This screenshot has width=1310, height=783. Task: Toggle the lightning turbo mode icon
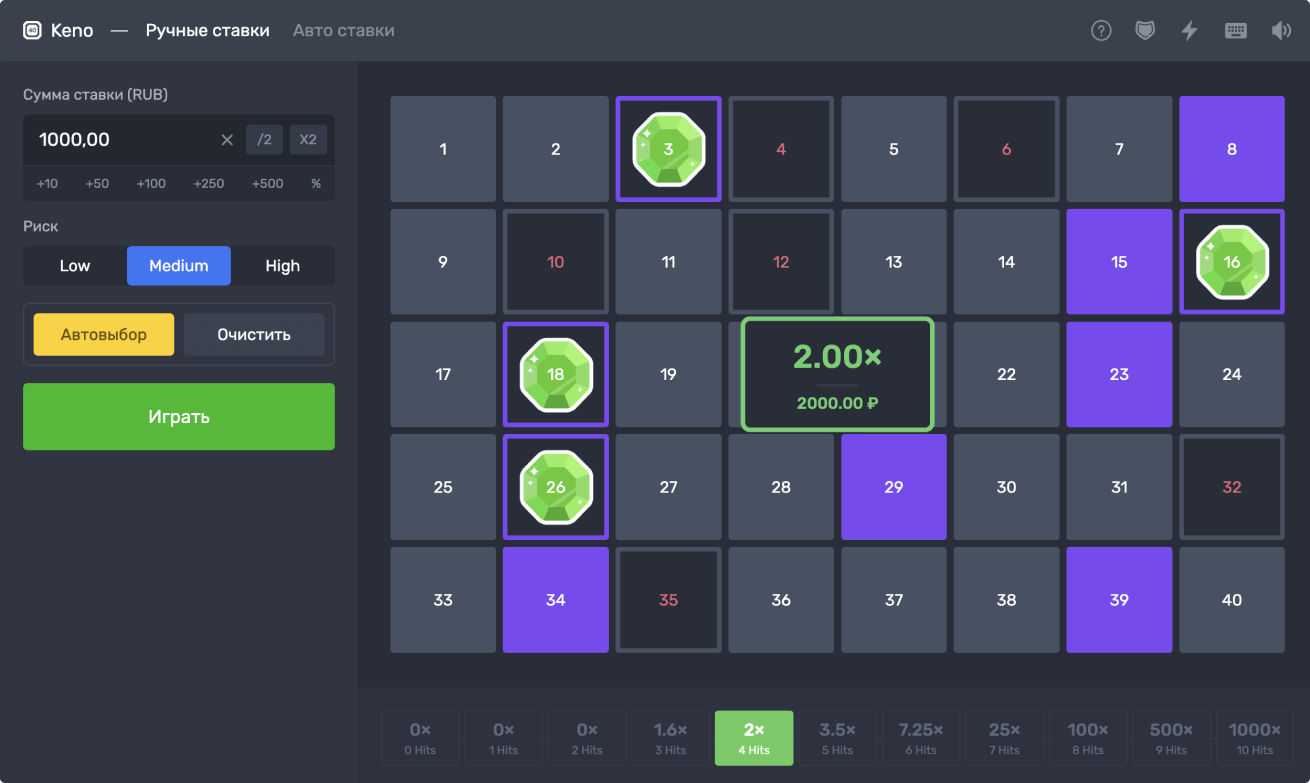pyautogui.click(x=1189, y=31)
